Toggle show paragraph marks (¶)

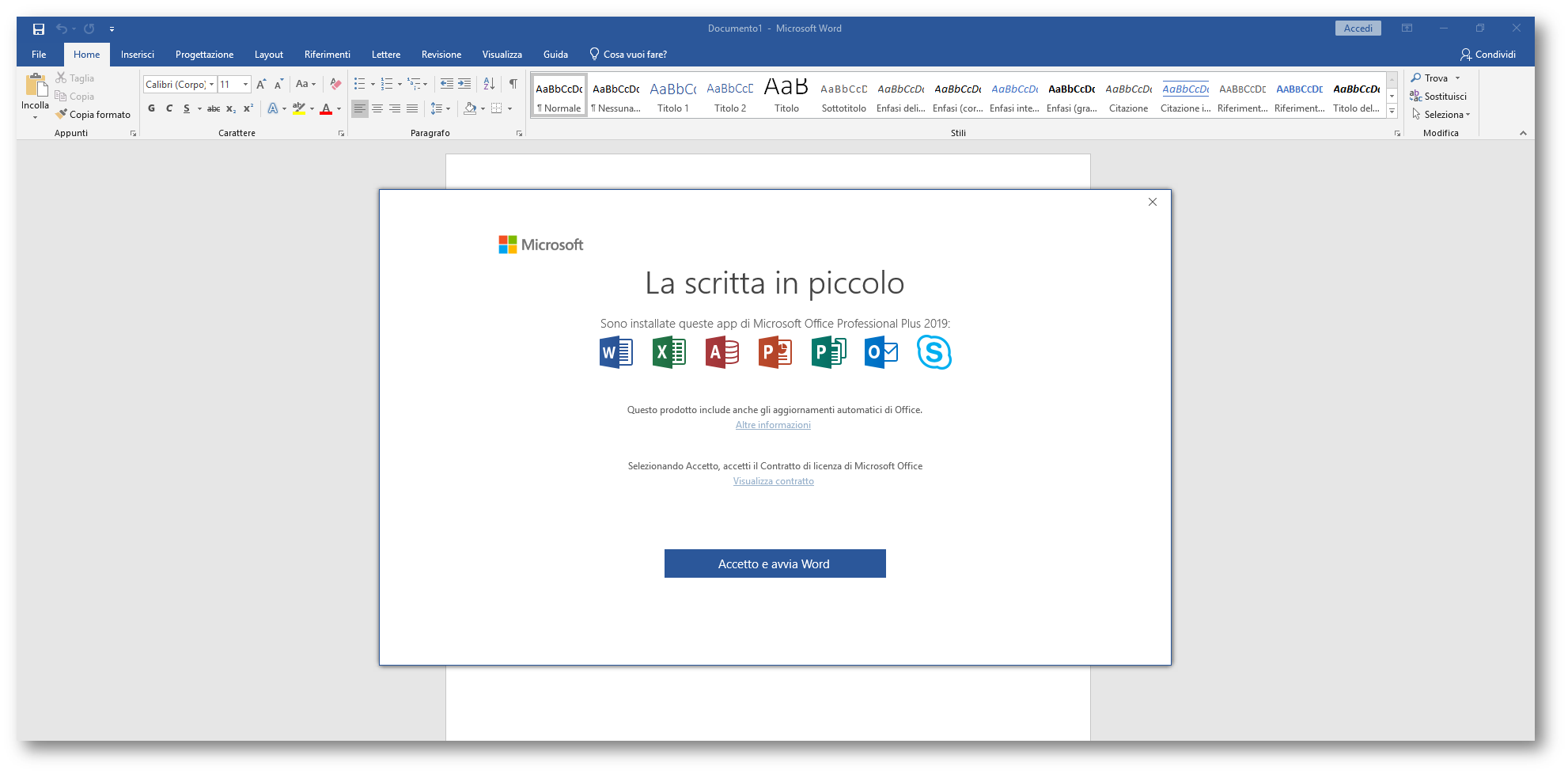[513, 84]
